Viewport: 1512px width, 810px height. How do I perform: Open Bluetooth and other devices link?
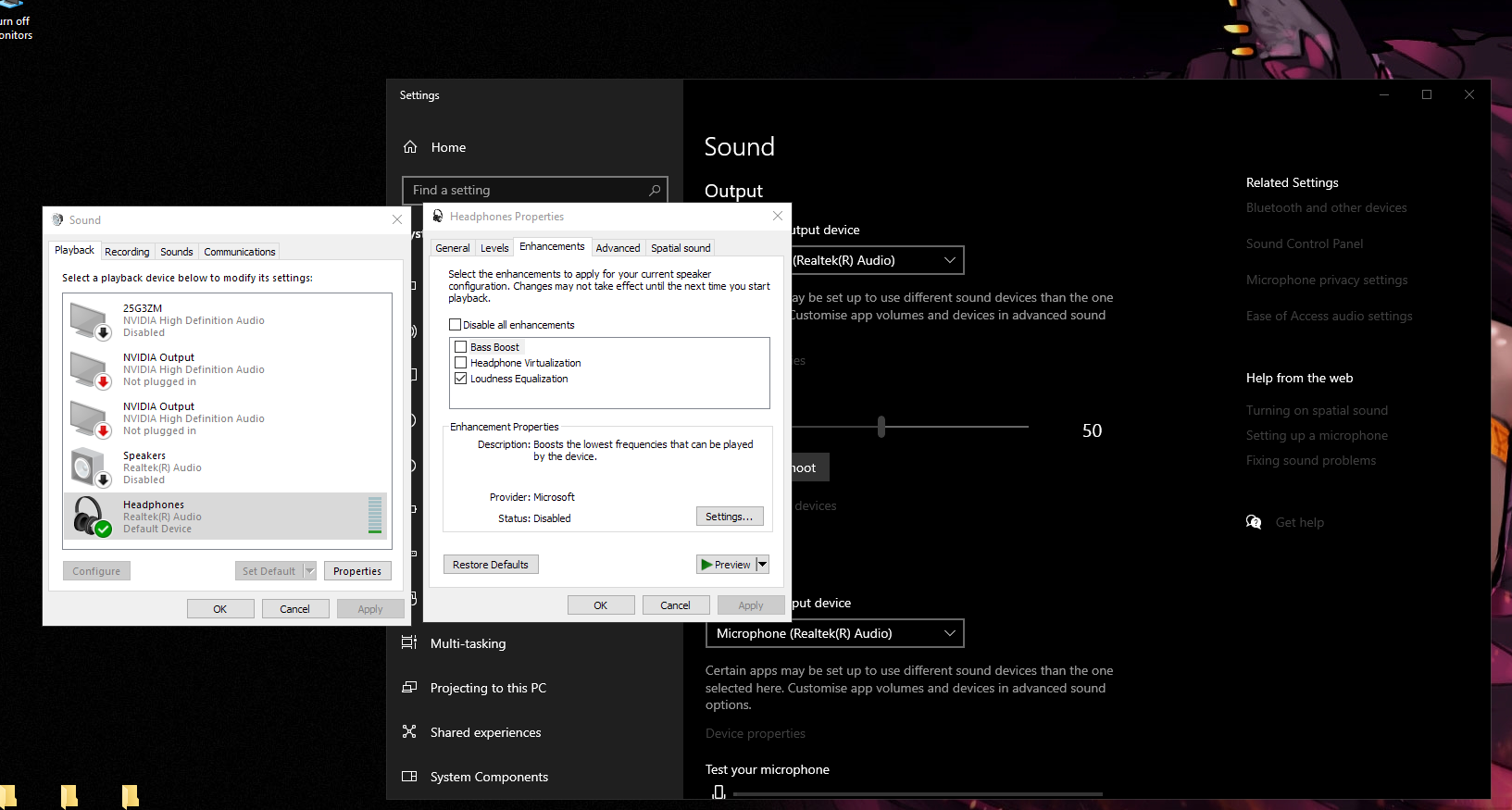coord(1327,207)
